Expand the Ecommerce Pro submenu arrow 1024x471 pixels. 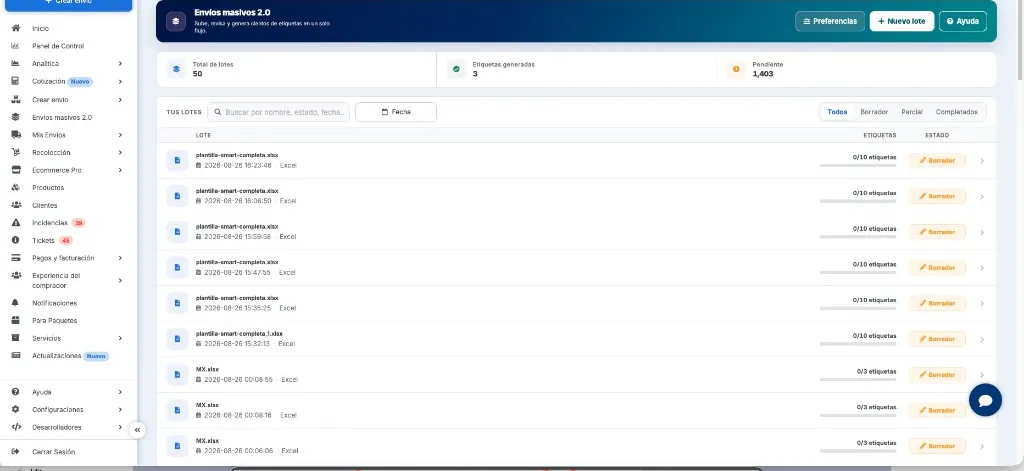point(120,170)
